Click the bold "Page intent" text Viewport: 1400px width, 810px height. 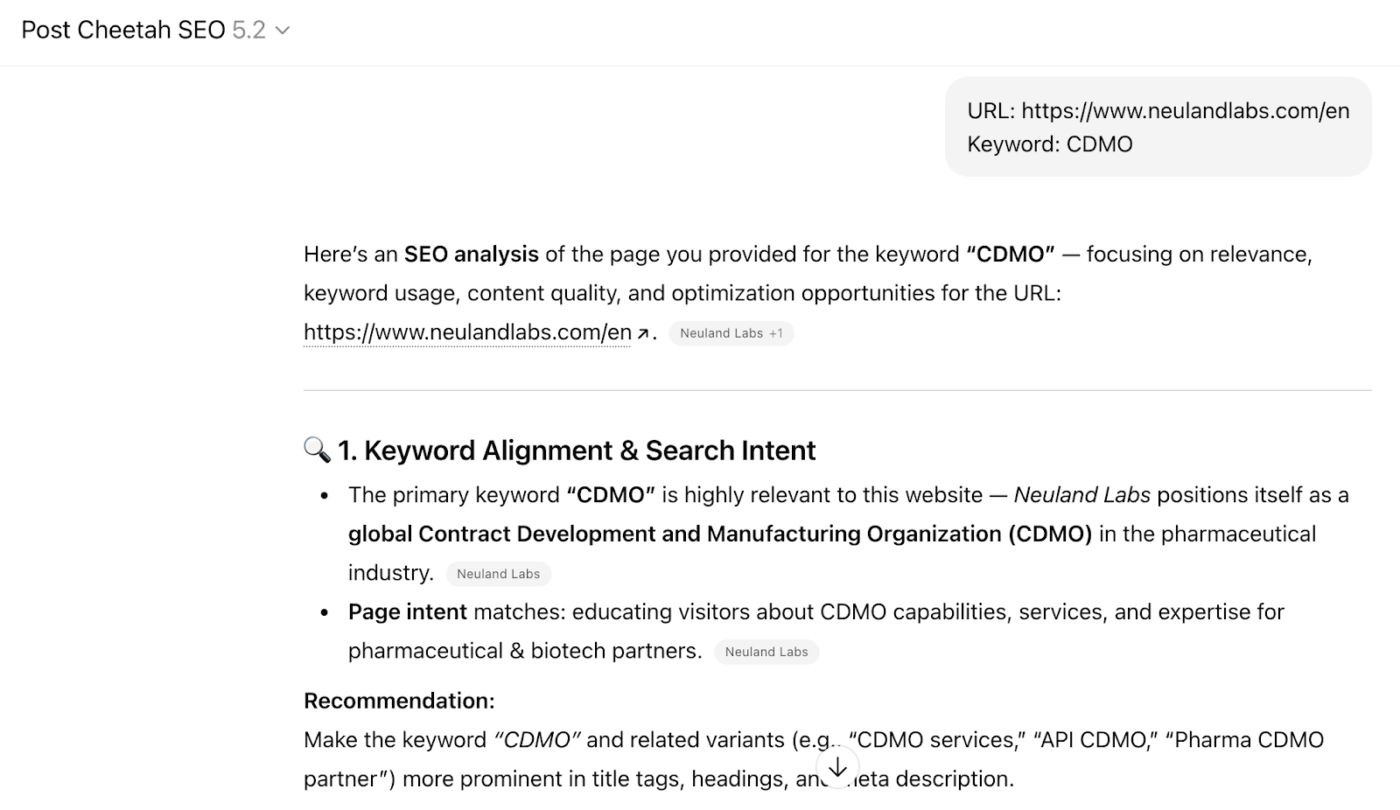(x=407, y=611)
